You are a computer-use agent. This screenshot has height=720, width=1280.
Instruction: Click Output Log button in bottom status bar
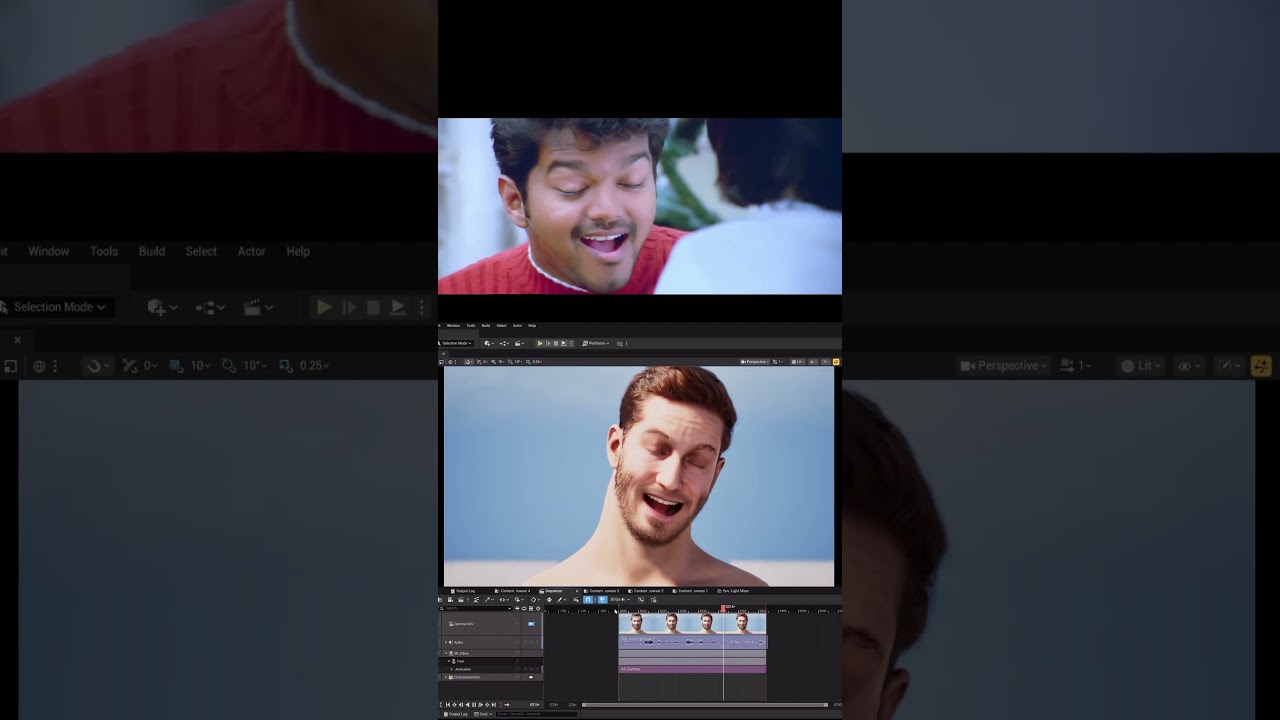[x=456, y=714]
